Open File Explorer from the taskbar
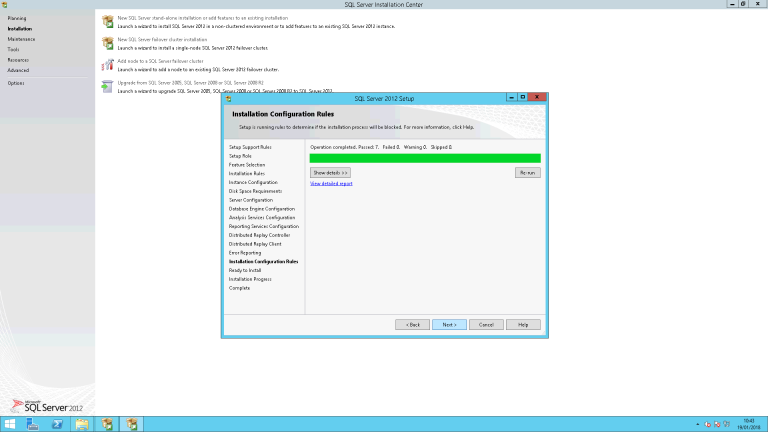The width and height of the screenshot is (768, 432). [x=81, y=423]
